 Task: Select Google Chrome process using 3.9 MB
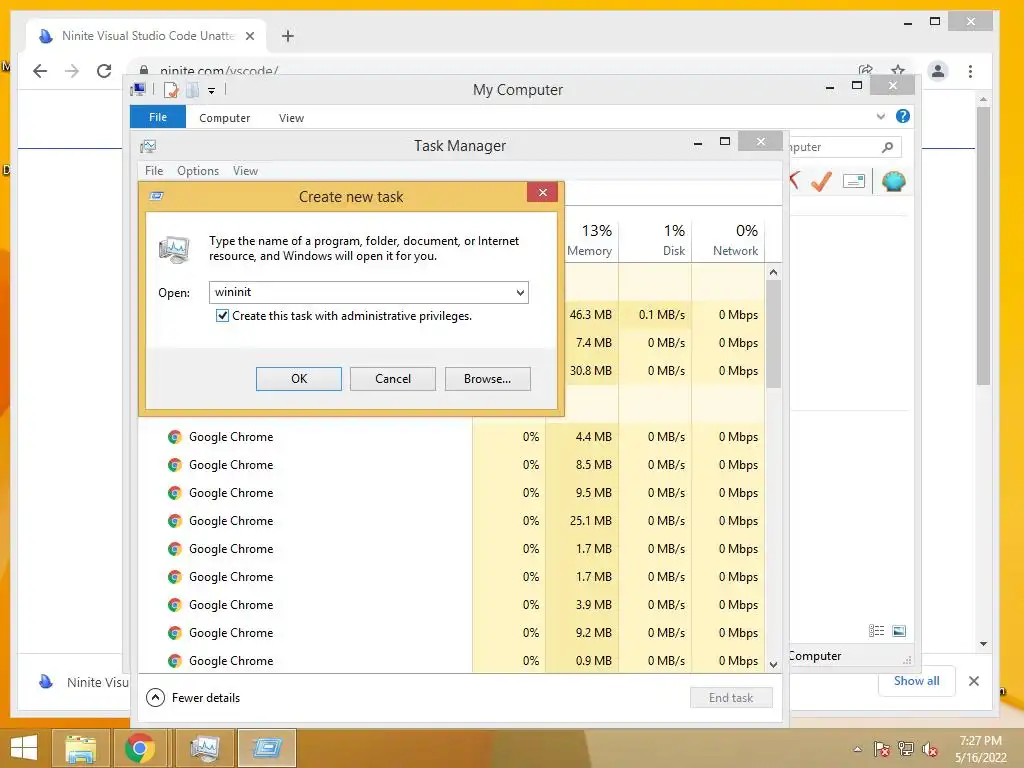point(451,605)
